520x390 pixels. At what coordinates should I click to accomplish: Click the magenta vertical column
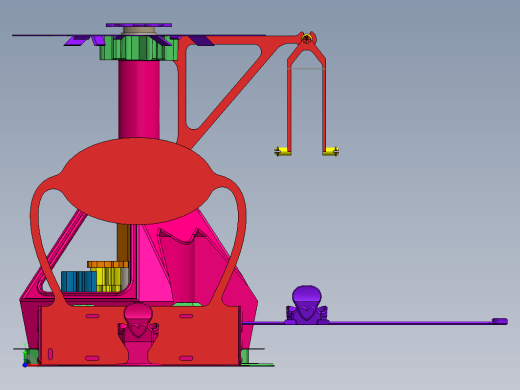coord(139,99)
